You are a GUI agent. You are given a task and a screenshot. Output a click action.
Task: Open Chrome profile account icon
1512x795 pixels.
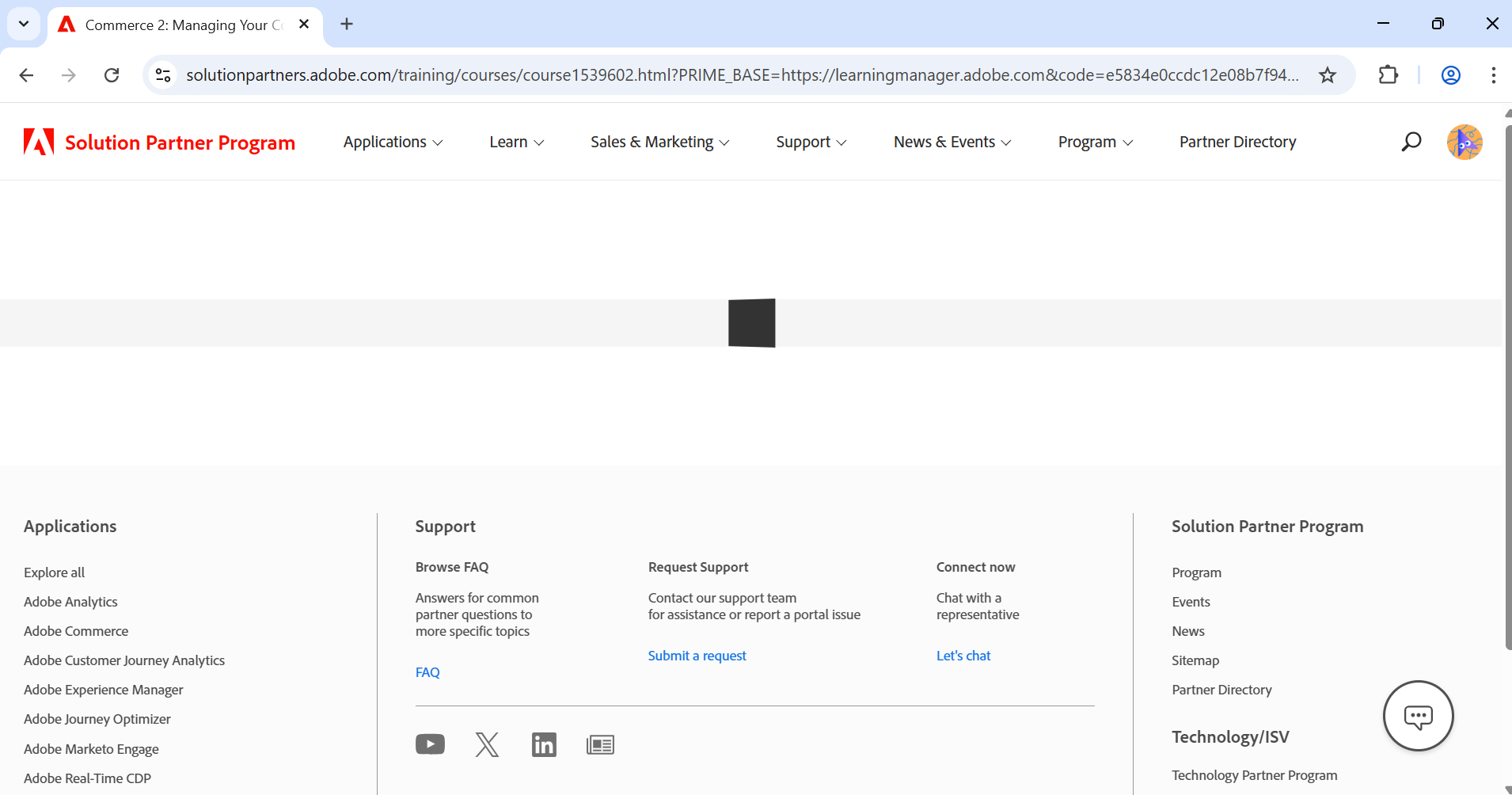click(x=1451, y=75)
